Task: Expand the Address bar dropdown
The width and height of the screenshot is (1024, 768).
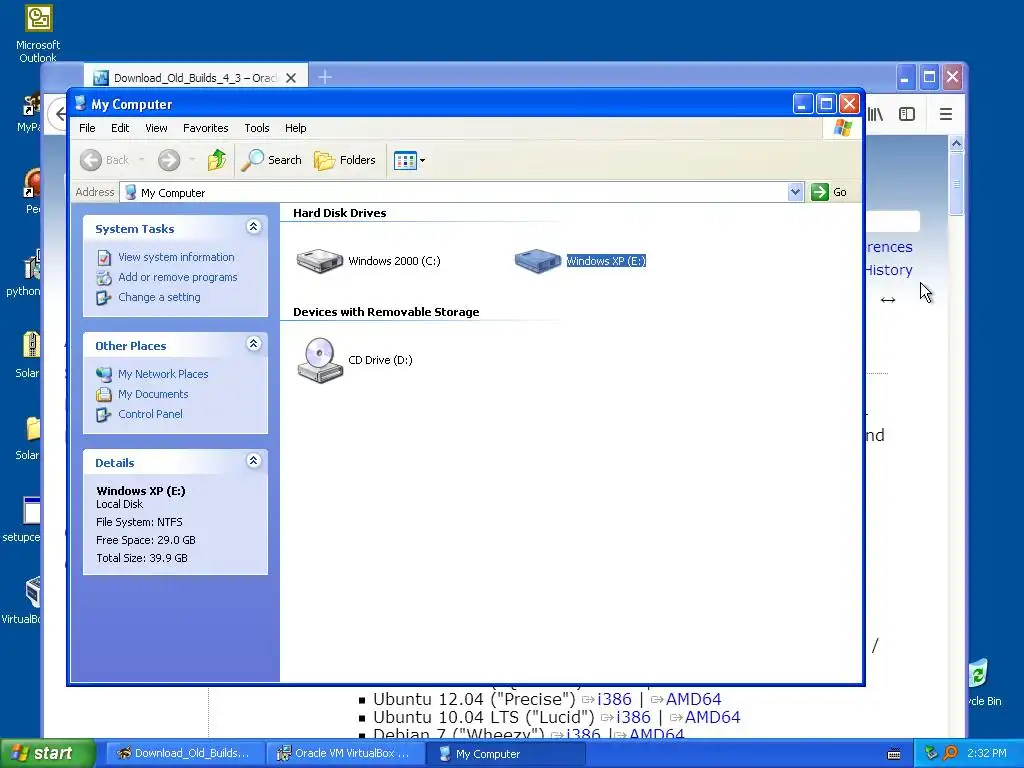Action: [x=795, y=192]
